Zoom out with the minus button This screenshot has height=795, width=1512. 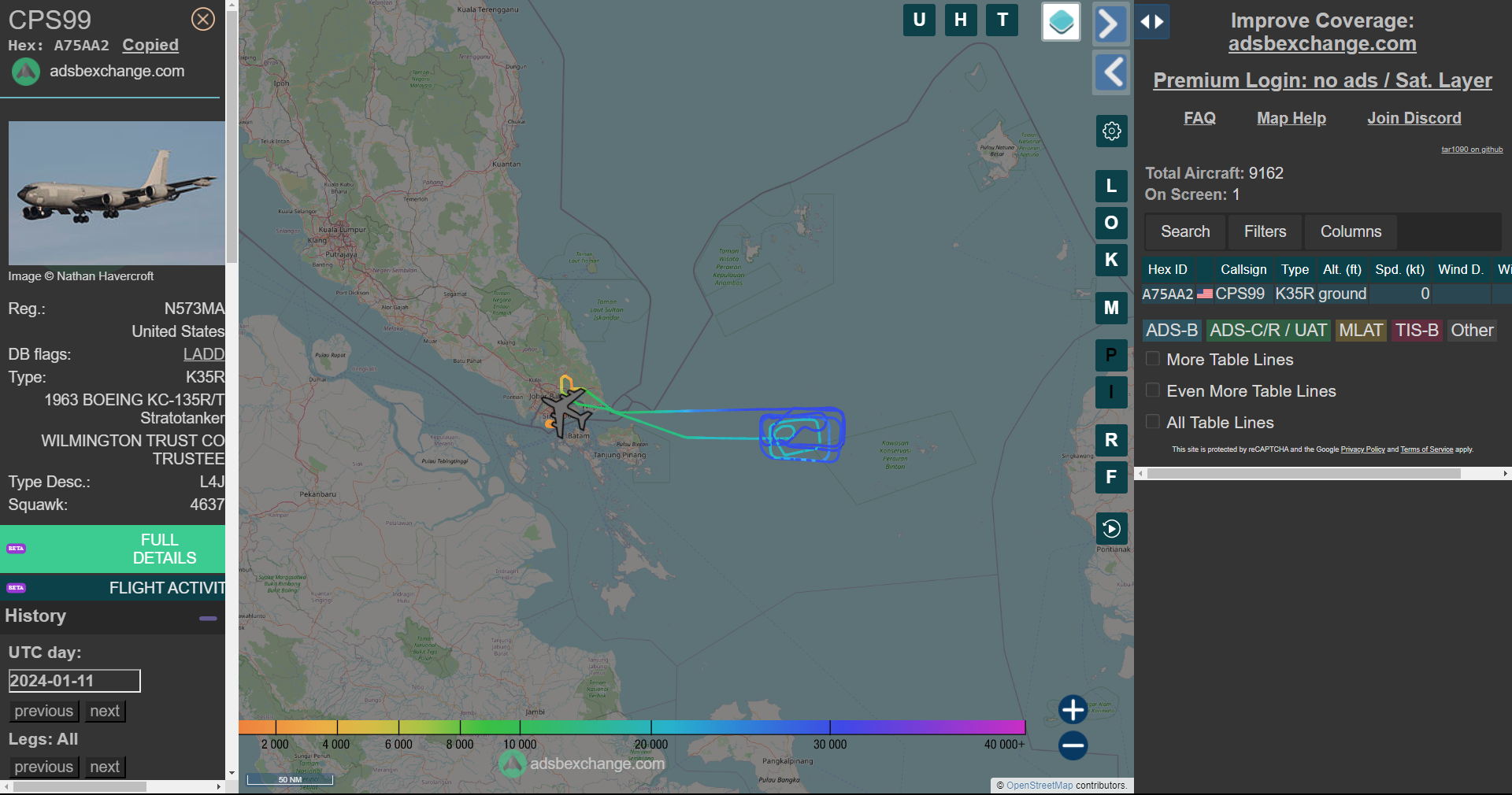tap(1073, 745)
